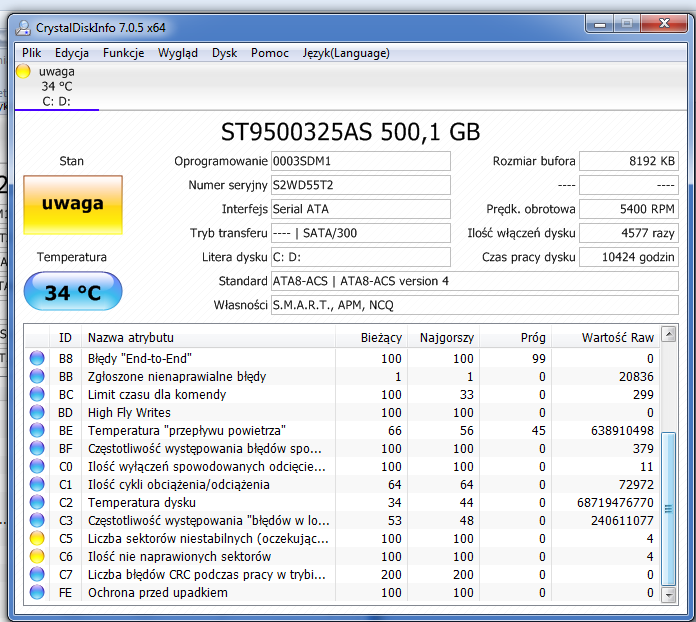Click the blue status icon for attribute C3
This screenshot has width=696, height=622.
(37, 520)
